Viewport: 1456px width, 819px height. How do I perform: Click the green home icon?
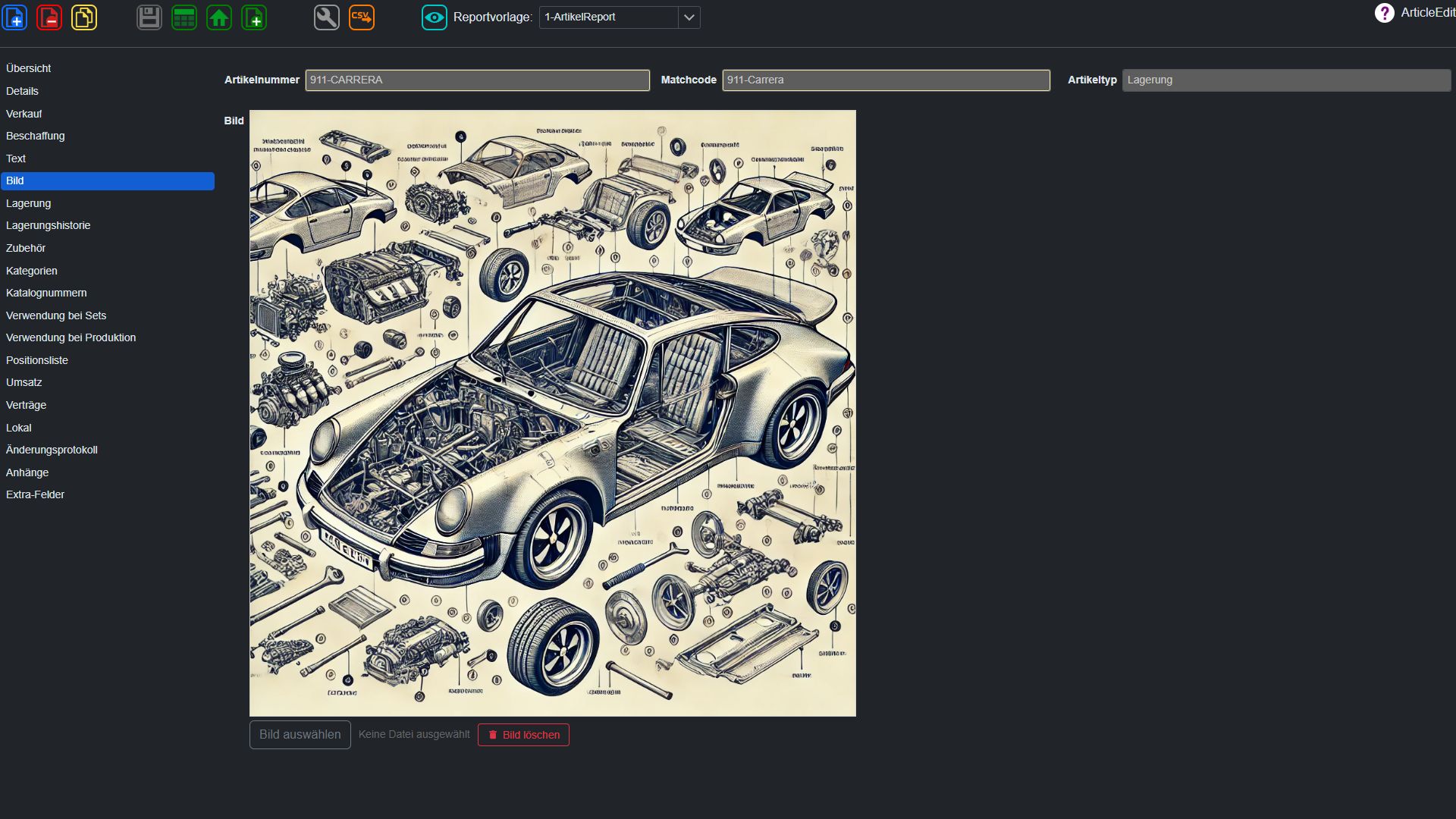coord(219,17)
